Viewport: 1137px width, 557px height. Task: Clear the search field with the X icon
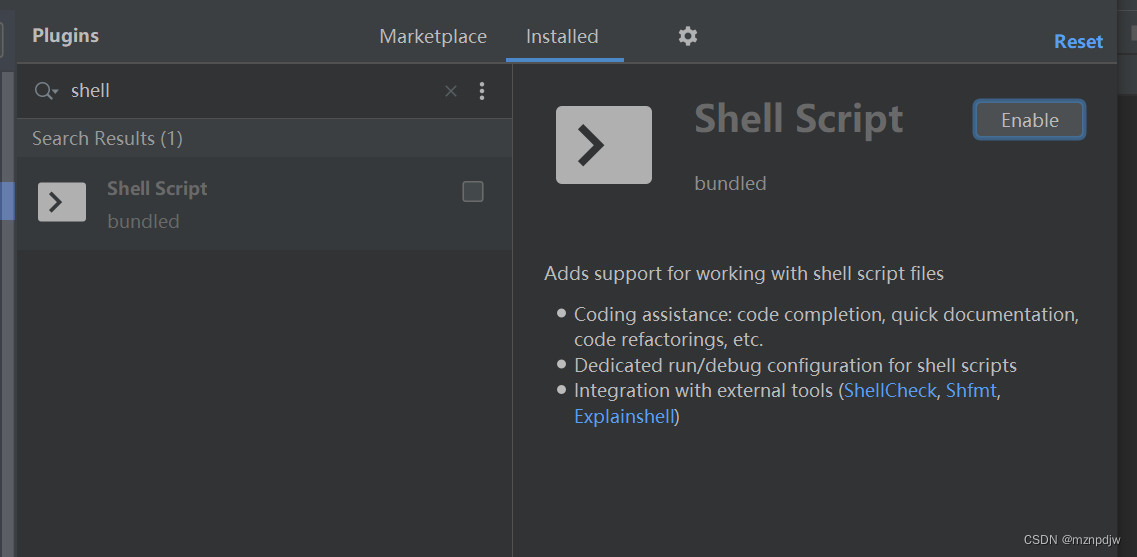click(x=450, y=91)
